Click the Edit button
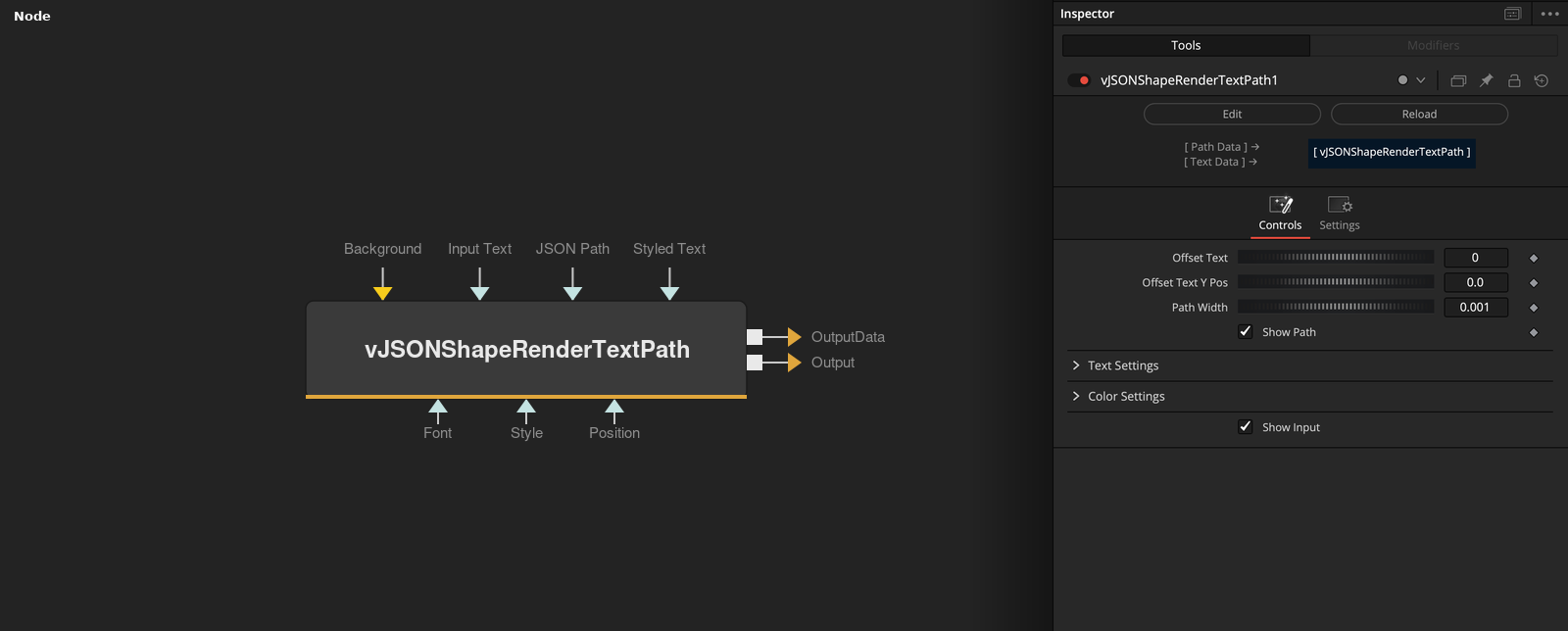Image resolution: width=1568 pixels, height=631 pixels. coord(1232,115)
